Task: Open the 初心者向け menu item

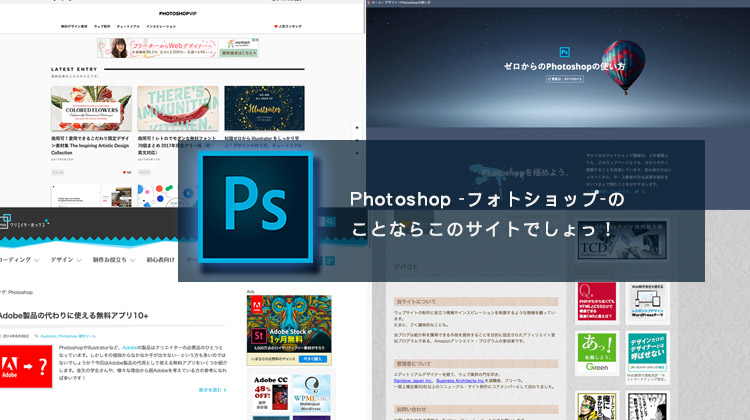Action: pos(160,260)
